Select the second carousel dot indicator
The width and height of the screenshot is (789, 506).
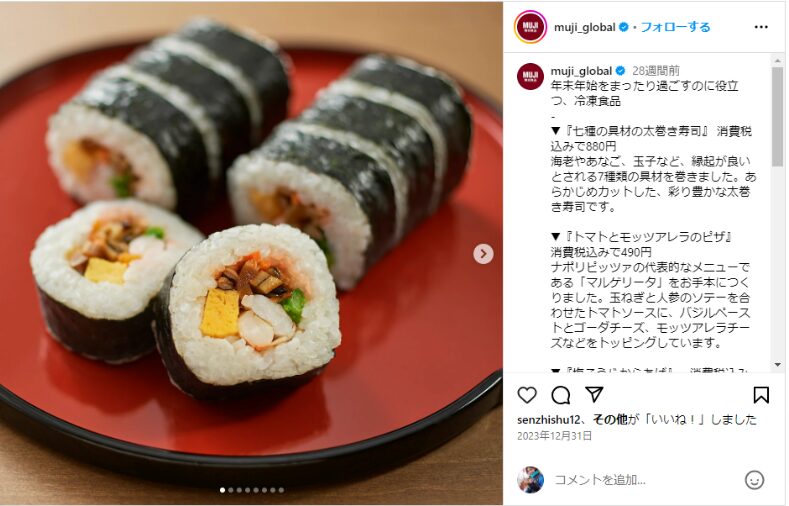click(x=231, y=490)
